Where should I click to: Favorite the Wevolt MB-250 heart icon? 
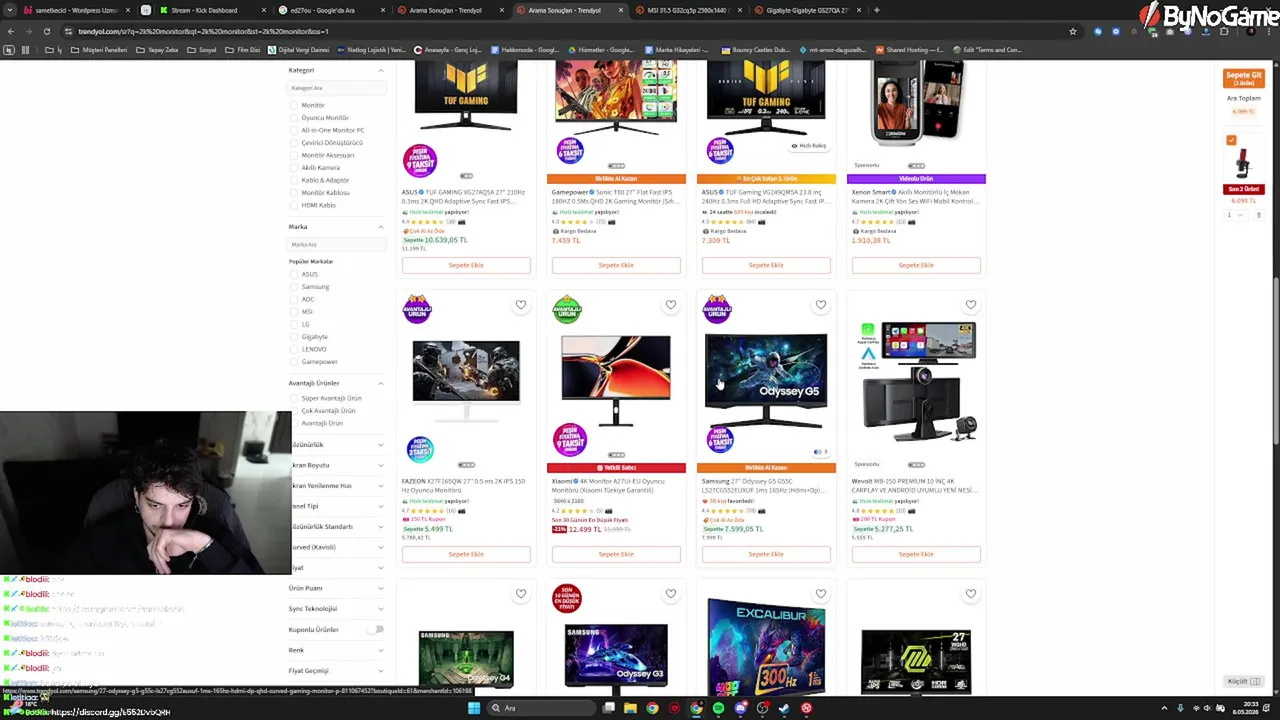click(970, 304)
